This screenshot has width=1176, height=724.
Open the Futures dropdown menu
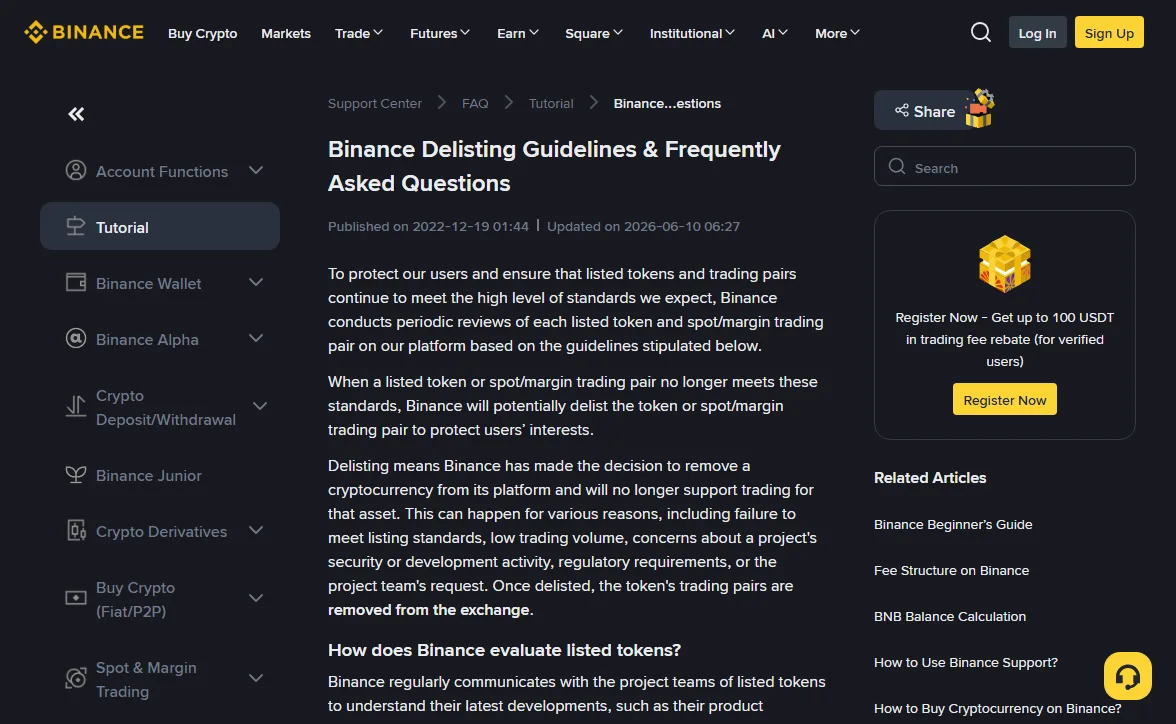coord(440,33)
